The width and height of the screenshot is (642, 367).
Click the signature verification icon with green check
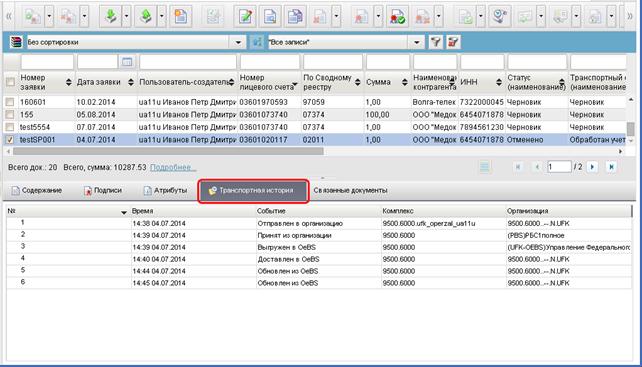[x=397, y=17]
